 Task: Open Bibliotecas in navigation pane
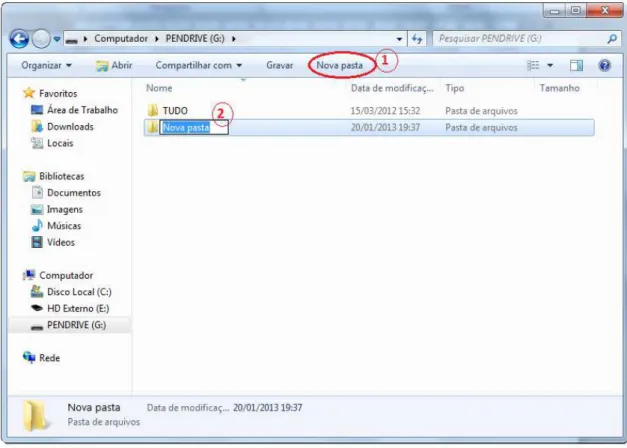[62, 176]
